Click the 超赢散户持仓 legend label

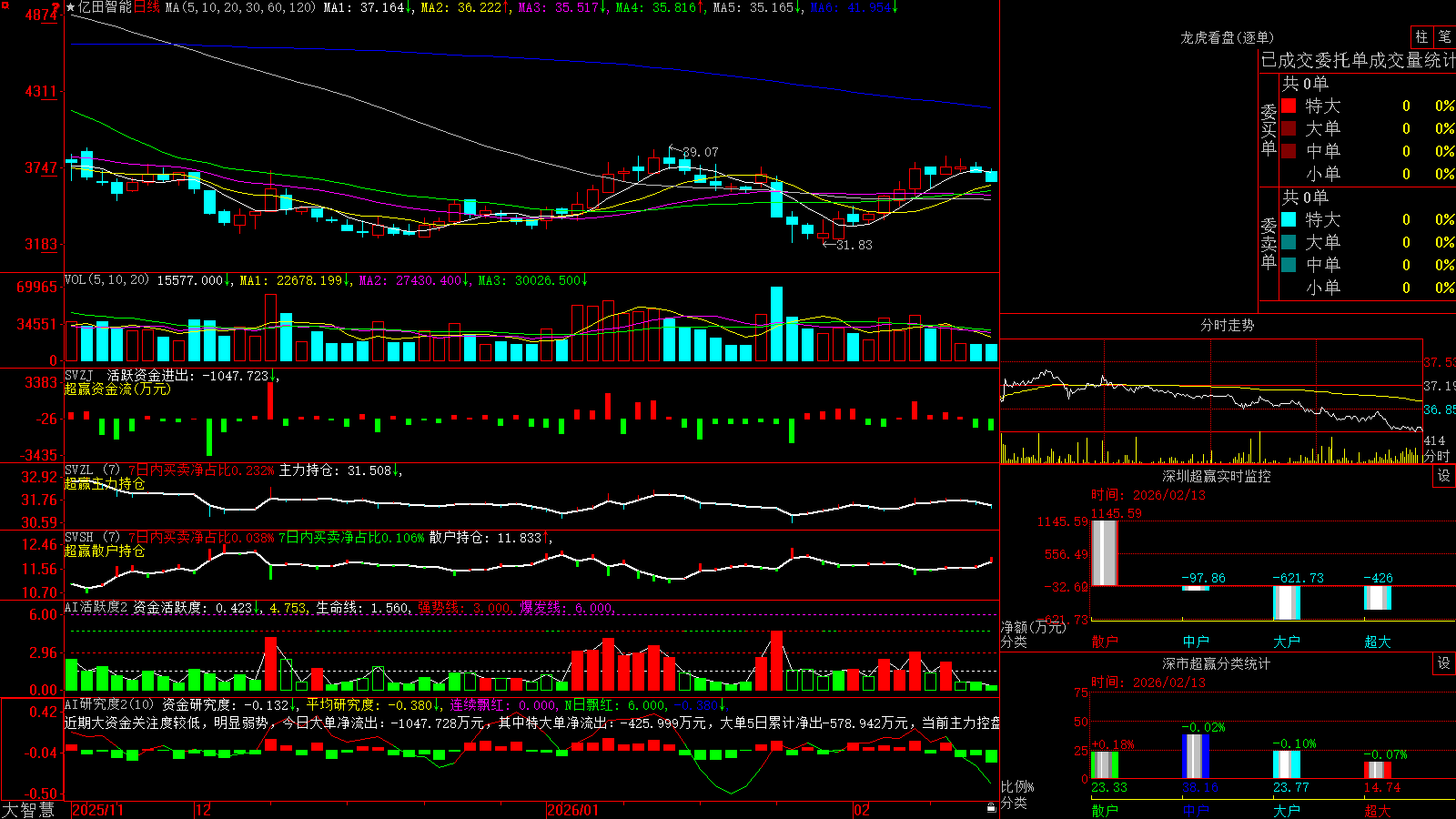pyautogui.click(x=105, y=551)
